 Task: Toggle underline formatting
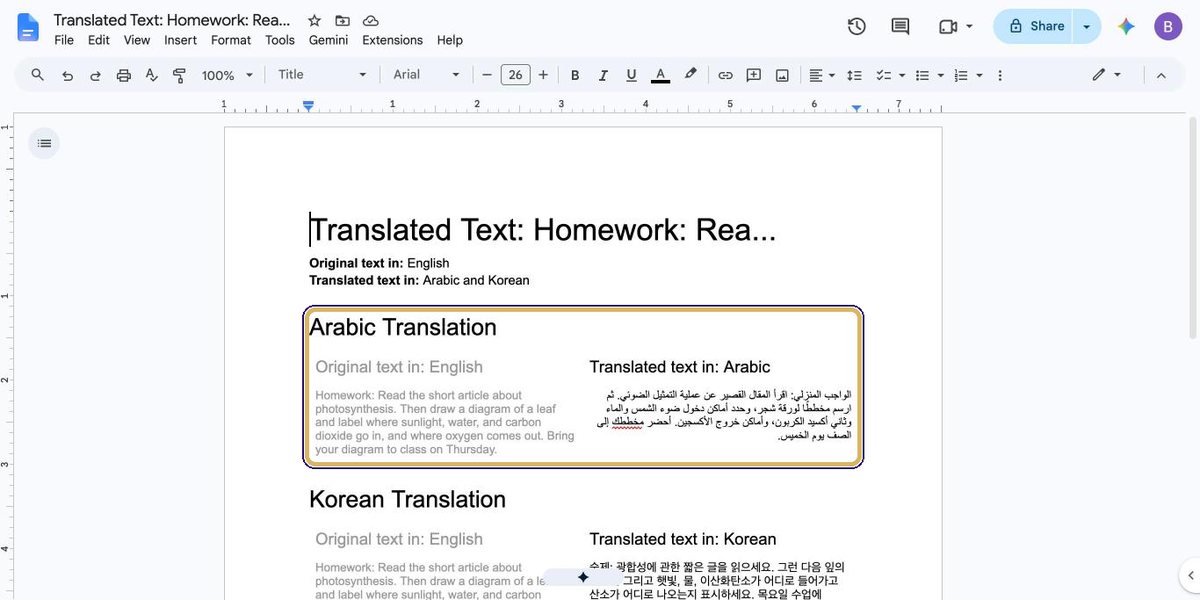(631, 75)
